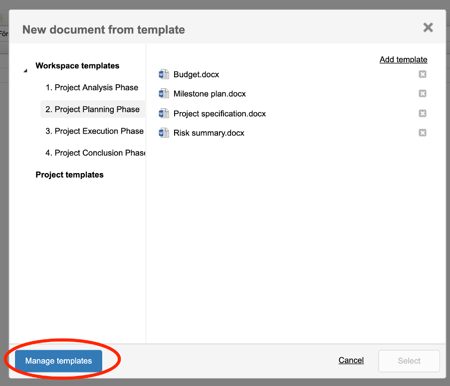This screenshot has height=386, width=450.
Task: Open the Project templates section
Action: point(69,175)
